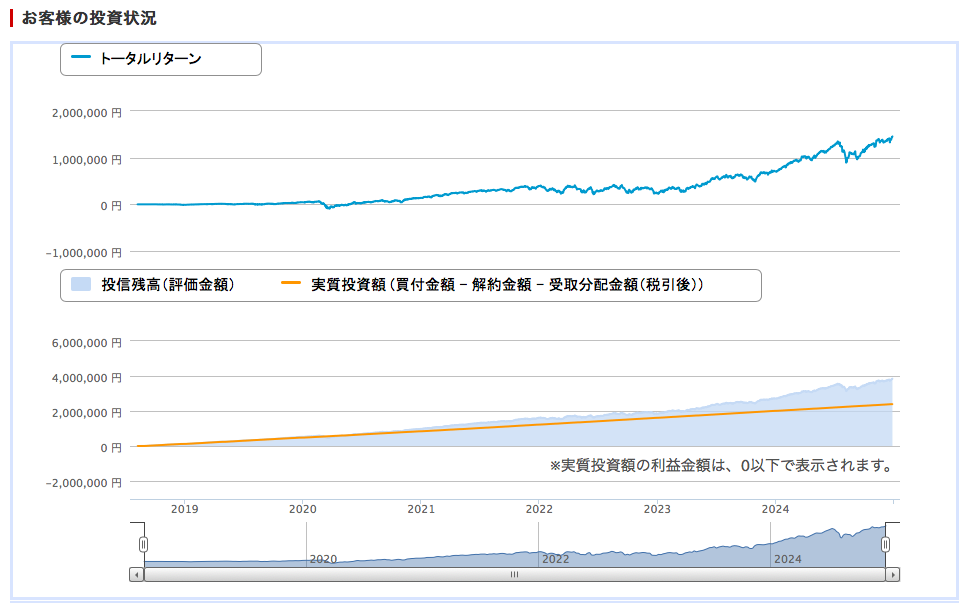Click the orange 実質投資額 legend line swatch
This screenshot has width=966, height=603.
tap(291, 283)
